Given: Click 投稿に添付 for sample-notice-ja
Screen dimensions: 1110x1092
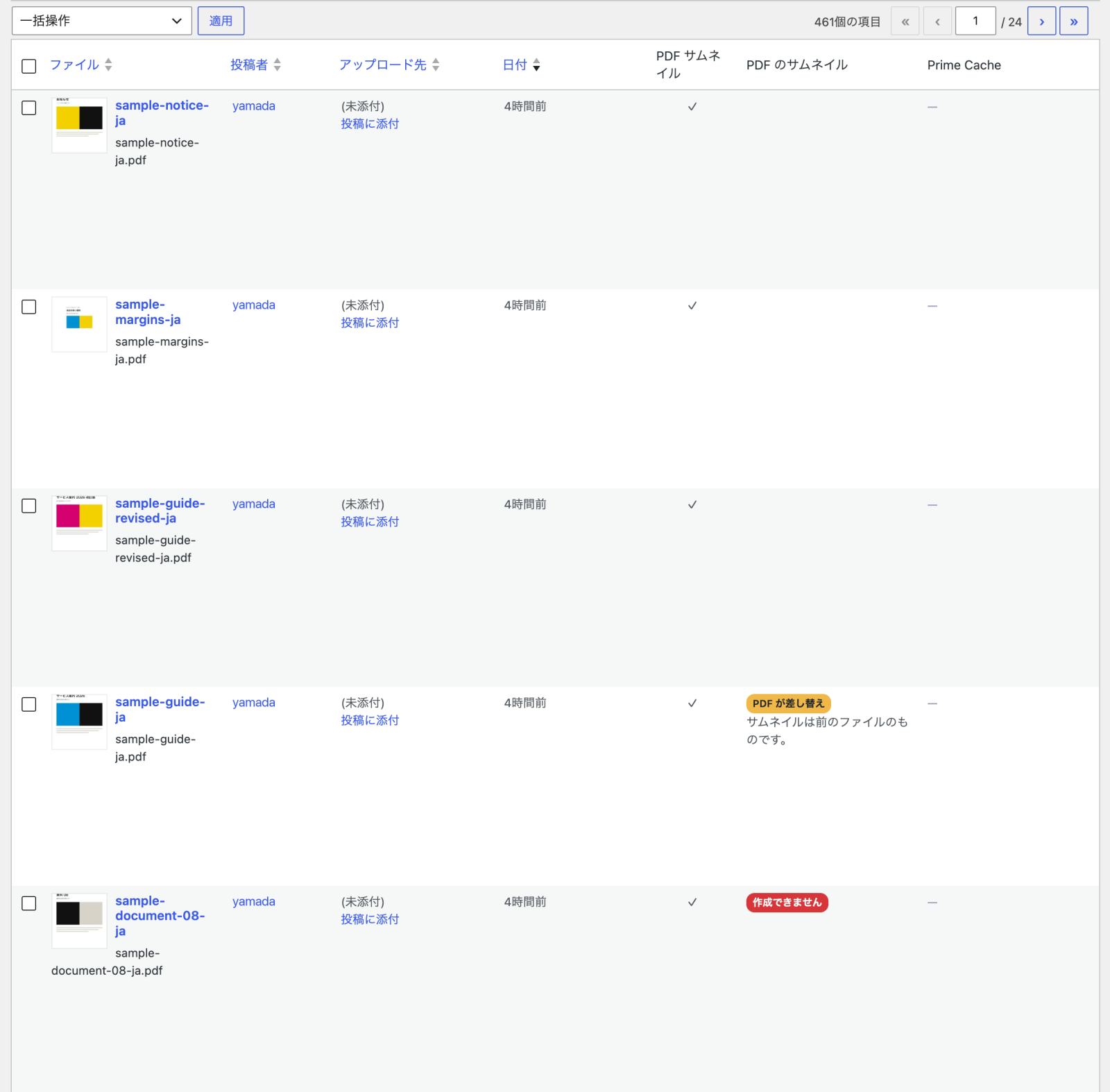Looking at the screenshot, I should 370,123.
